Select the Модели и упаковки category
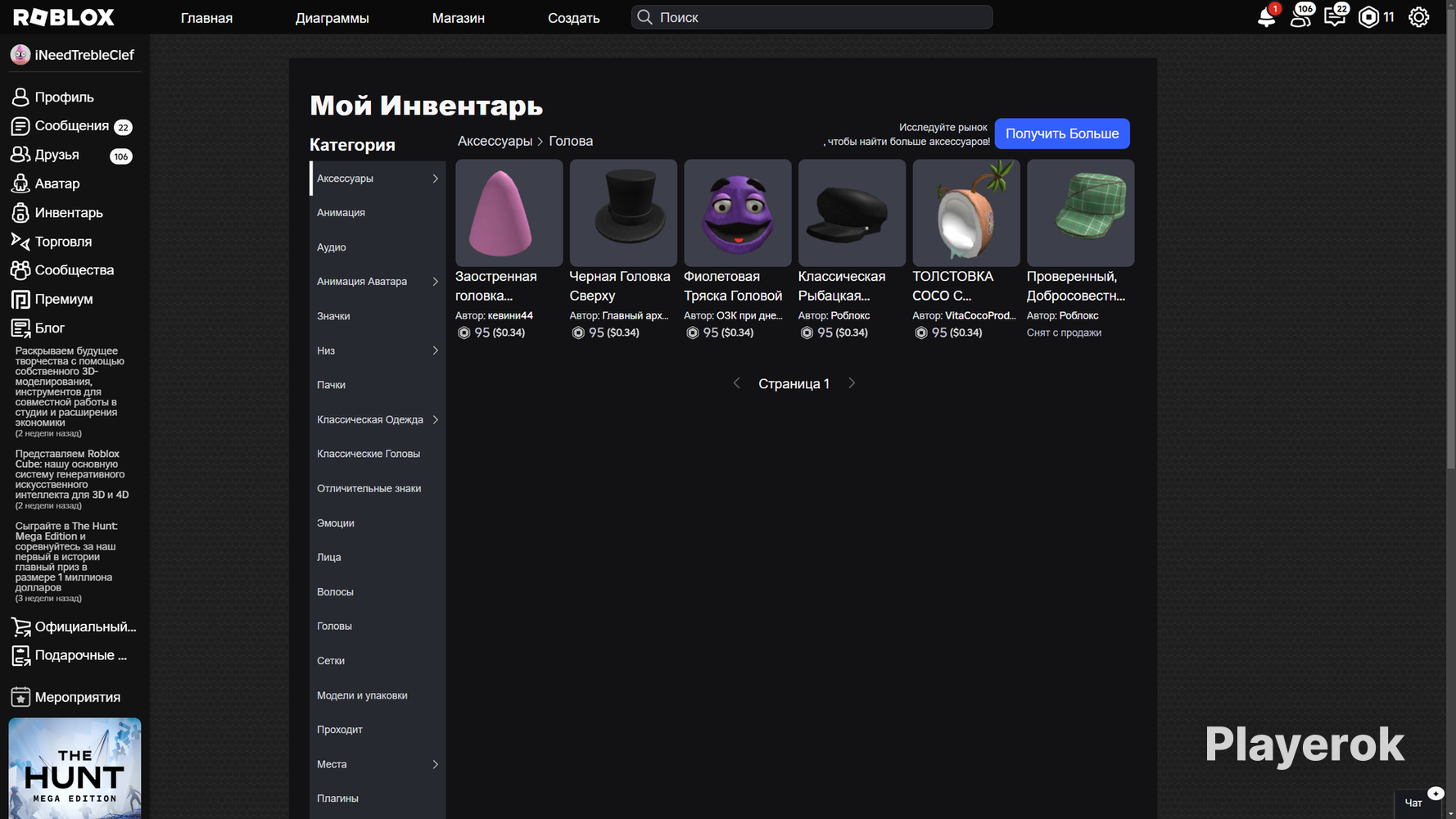Screen dimensions: 1456x819 coord(378,695)
